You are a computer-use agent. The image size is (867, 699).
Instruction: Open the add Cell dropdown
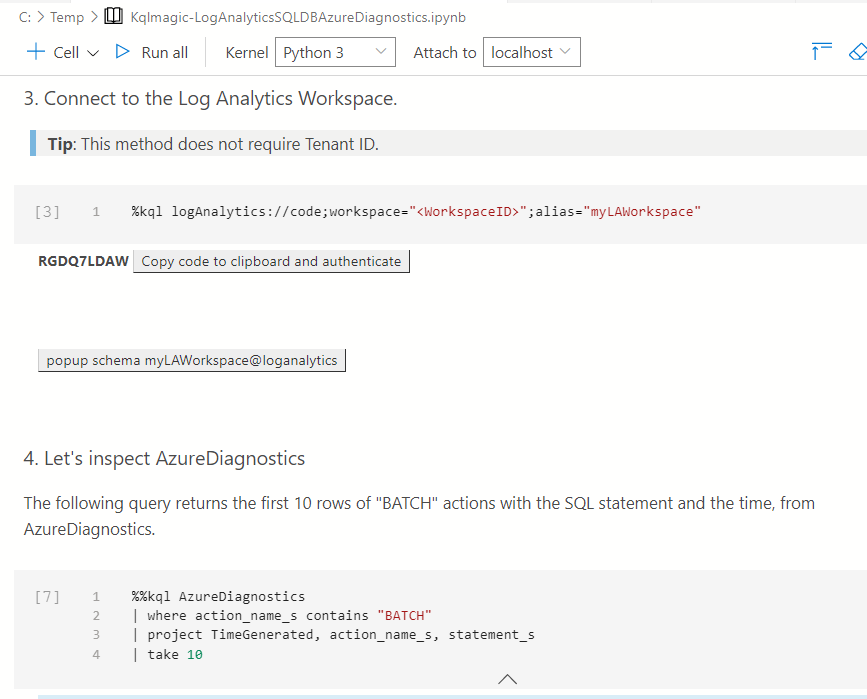pos(62,53)
